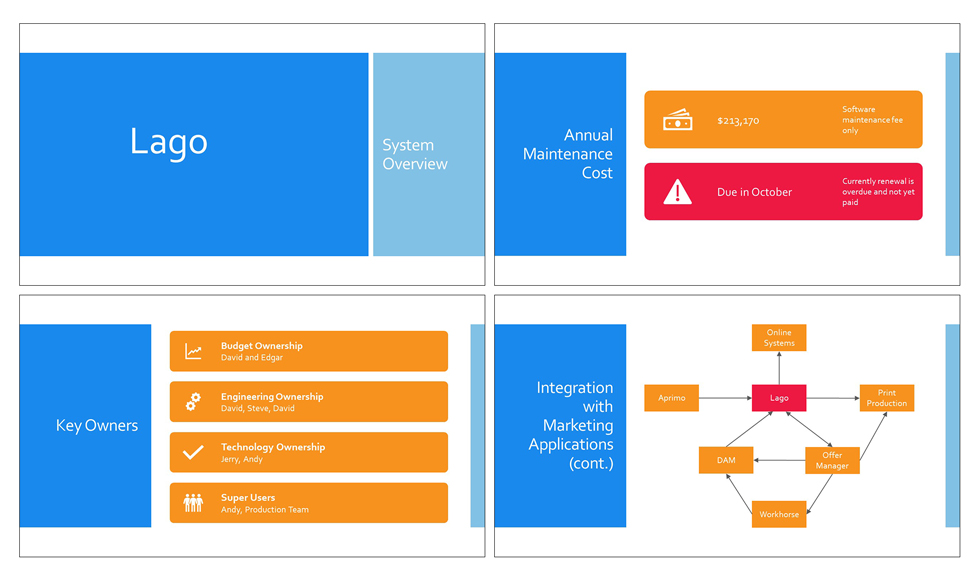Click the people group icon for Super Users
979x580 pixels.
[194, 503]
